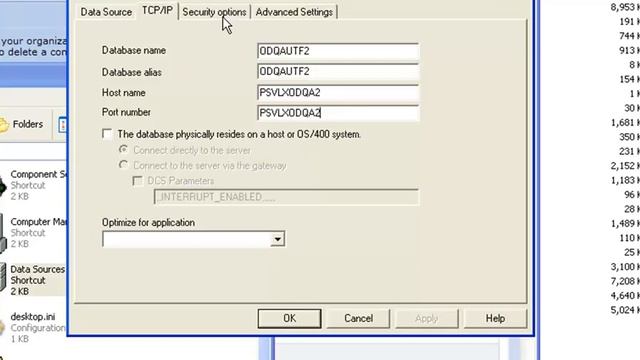
Task: Click the Port number label
Action: (126, 112)
